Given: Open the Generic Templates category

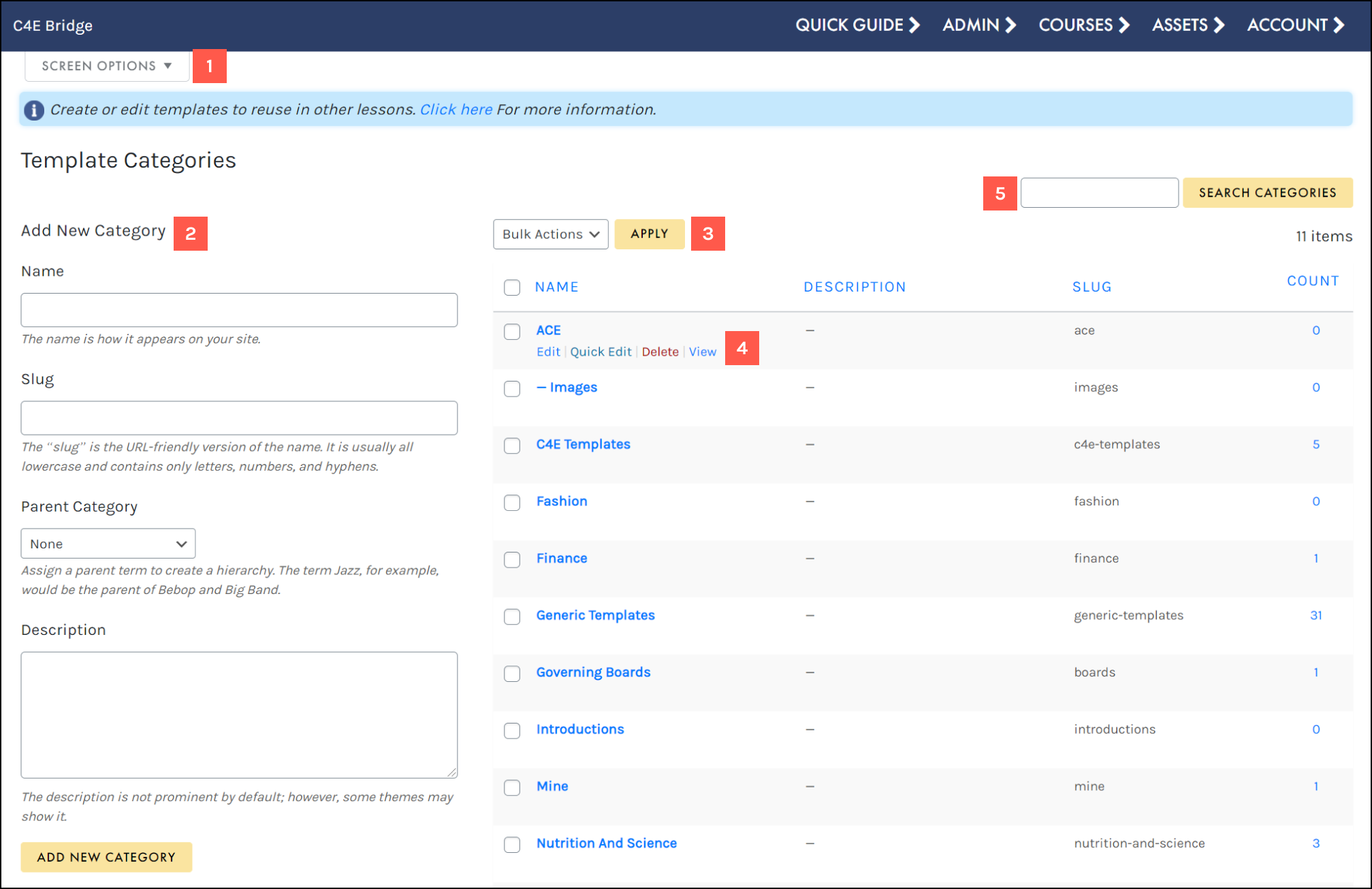Looking at the screenshot, I should [596, 615].
